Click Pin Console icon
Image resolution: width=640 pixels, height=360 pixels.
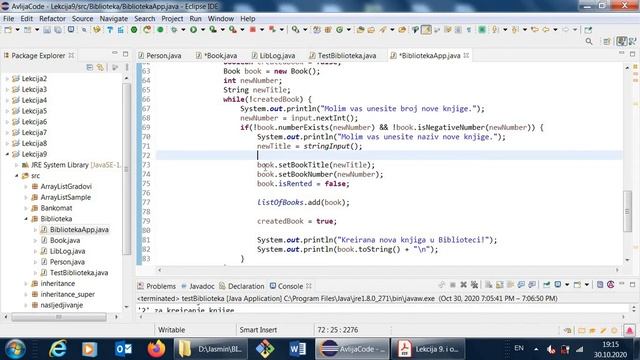547,284
